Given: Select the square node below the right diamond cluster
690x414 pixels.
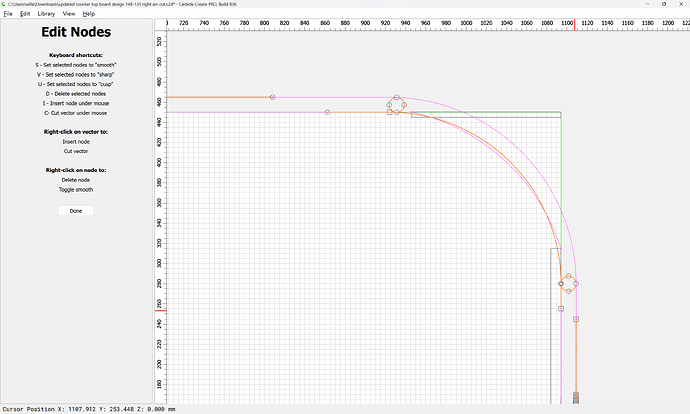Looking at the screenshot, I should 561,309.
